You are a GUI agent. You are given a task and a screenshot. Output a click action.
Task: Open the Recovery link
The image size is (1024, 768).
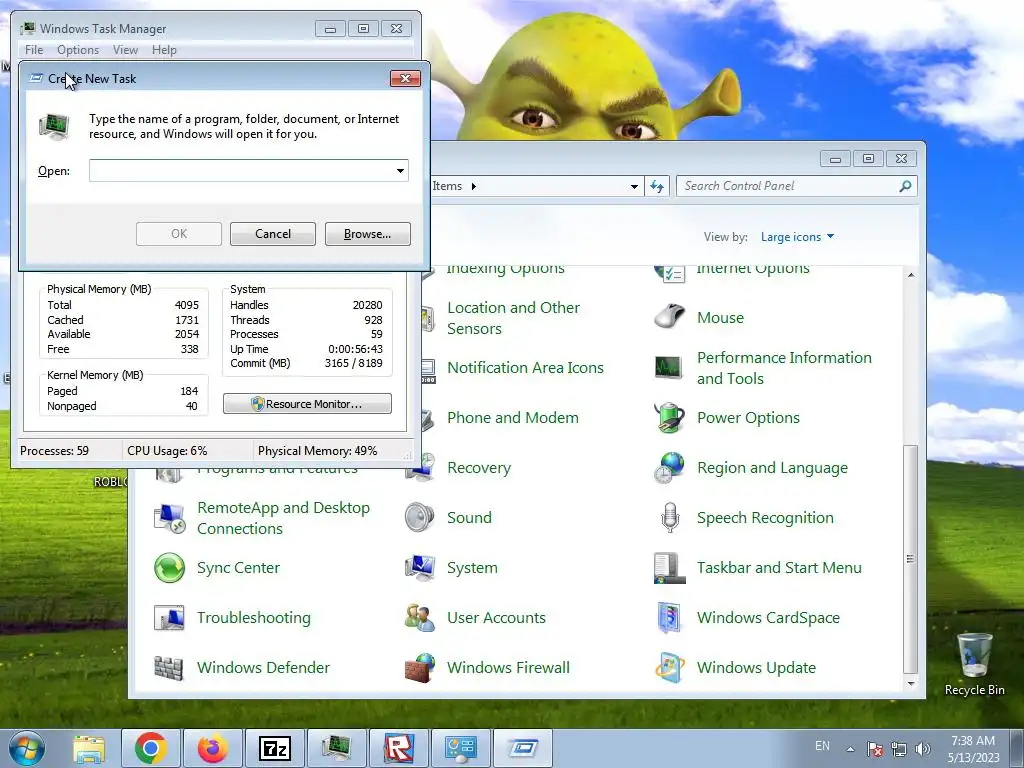pos(479,468)
